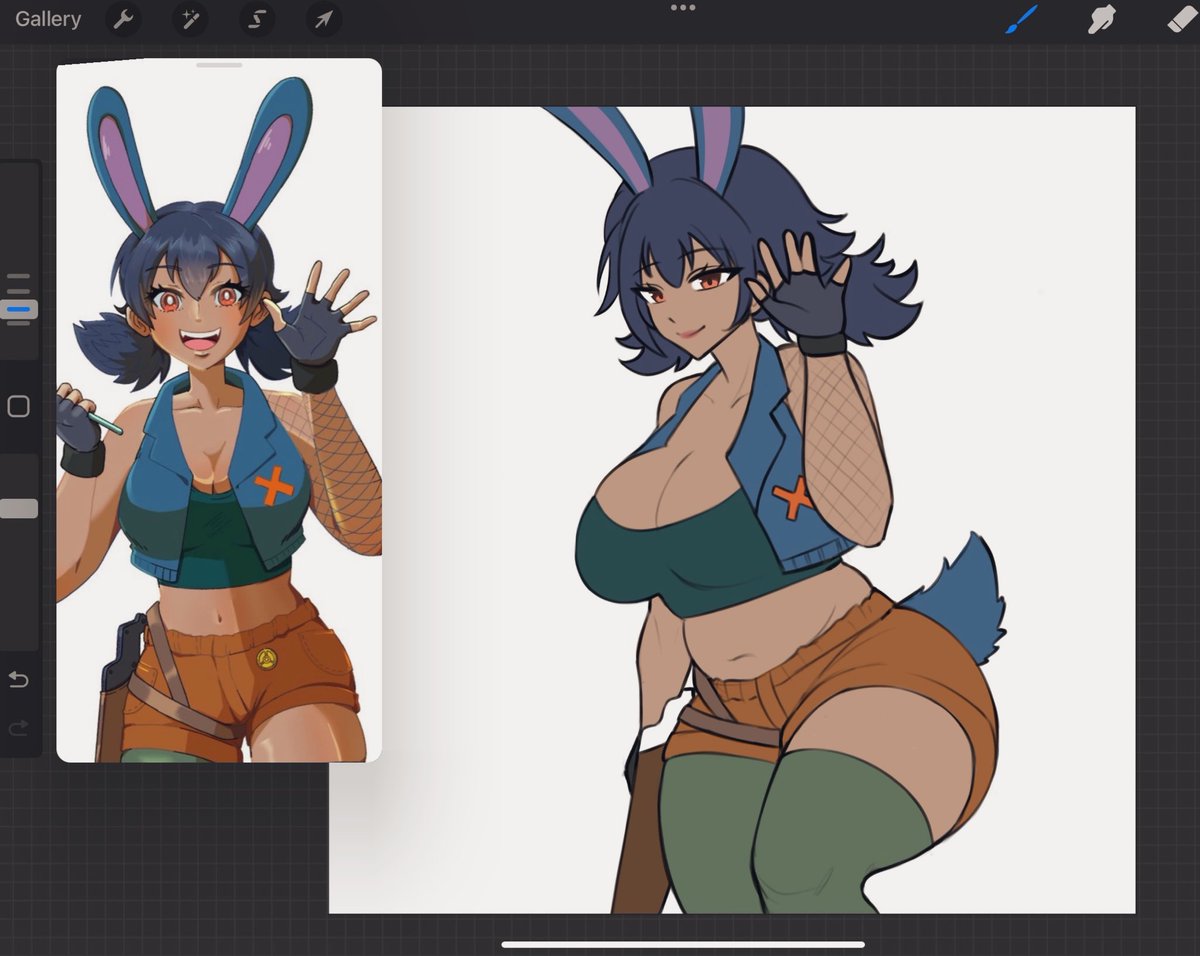Select the Eraser tool
This screenshot has height=956, width=1200.
[1181, 19]
